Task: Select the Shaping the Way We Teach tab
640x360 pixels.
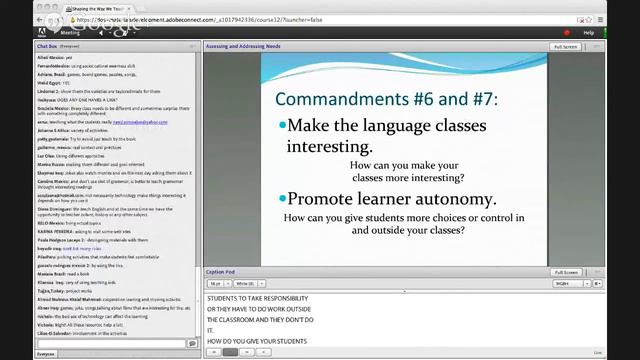Action: click(x=97, y=9)
